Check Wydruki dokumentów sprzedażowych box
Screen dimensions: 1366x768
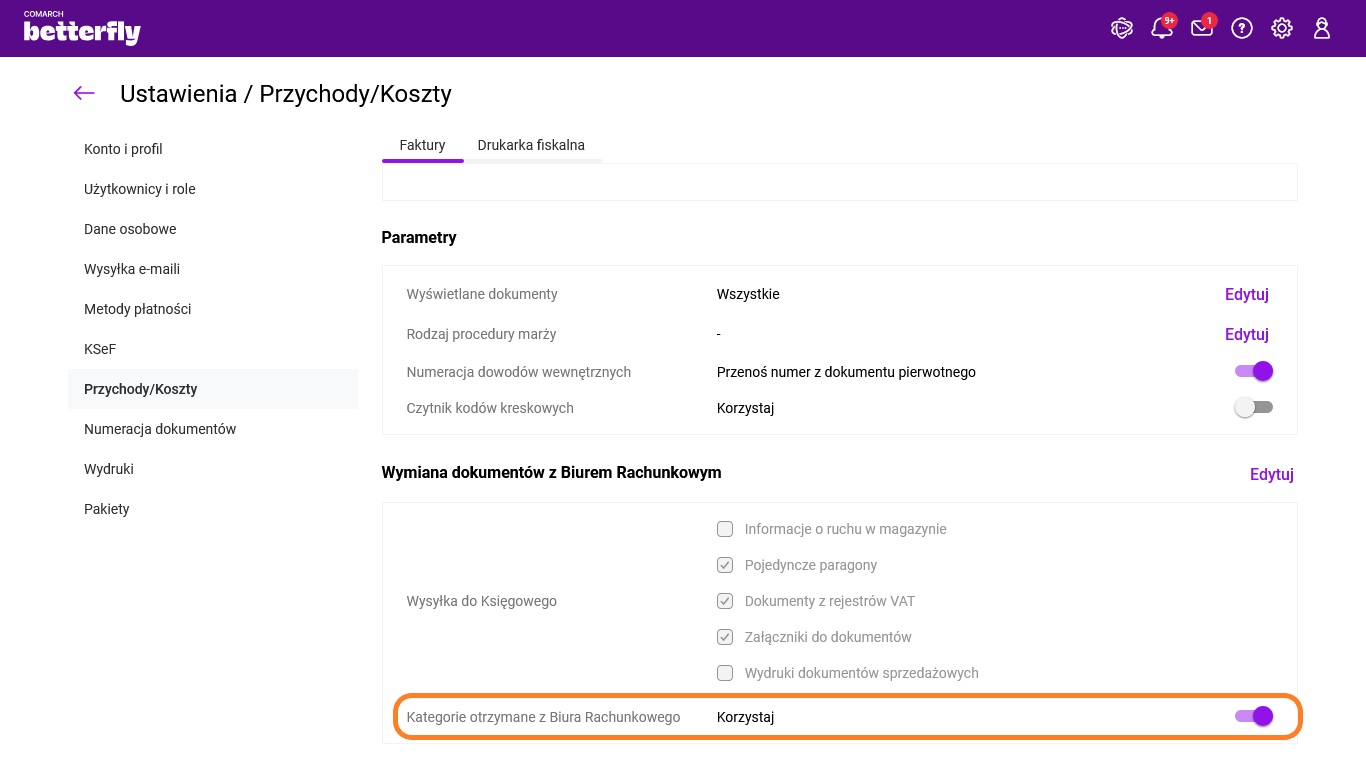point(725,673)
